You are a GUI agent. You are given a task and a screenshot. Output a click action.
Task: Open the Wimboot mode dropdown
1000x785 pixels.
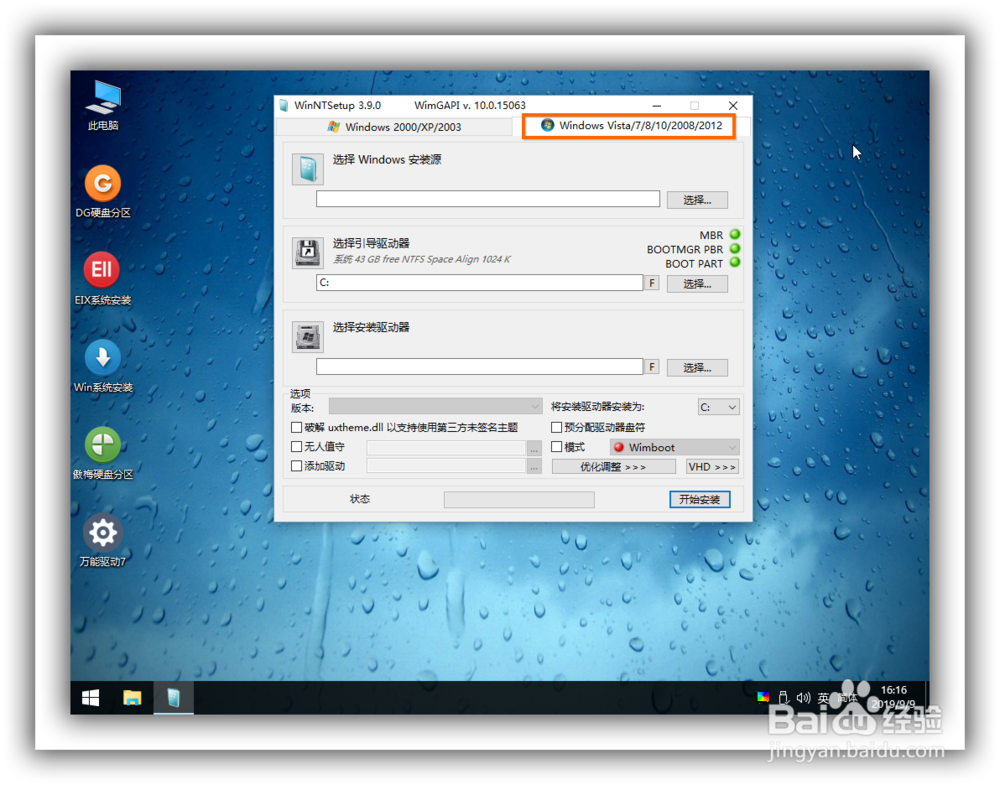click(x=674, y=447)
